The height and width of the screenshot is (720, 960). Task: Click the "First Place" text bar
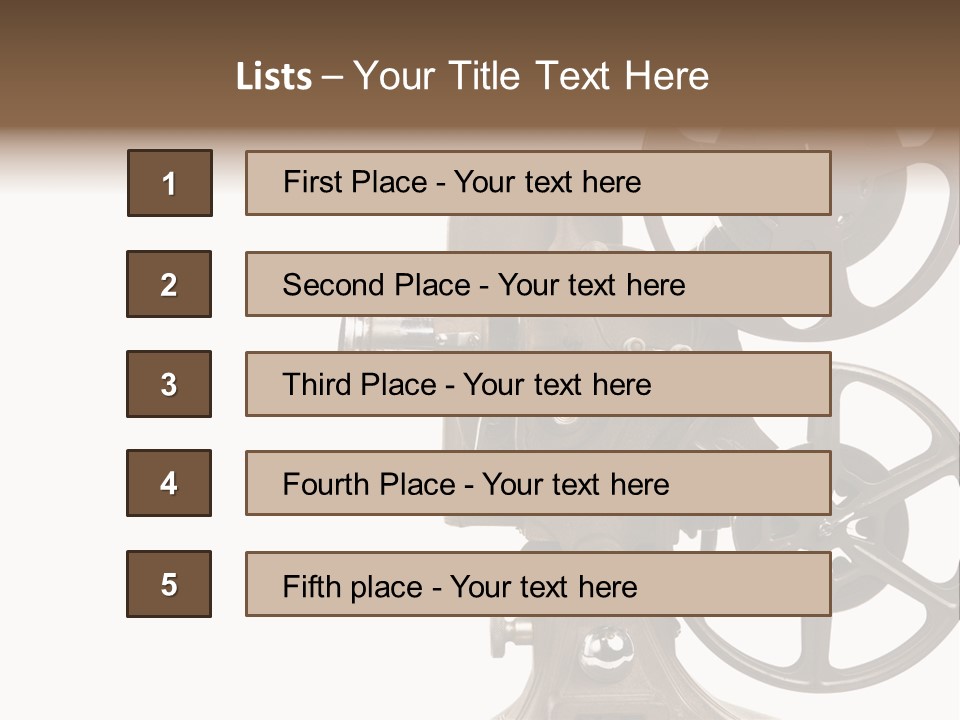(538, 183)
